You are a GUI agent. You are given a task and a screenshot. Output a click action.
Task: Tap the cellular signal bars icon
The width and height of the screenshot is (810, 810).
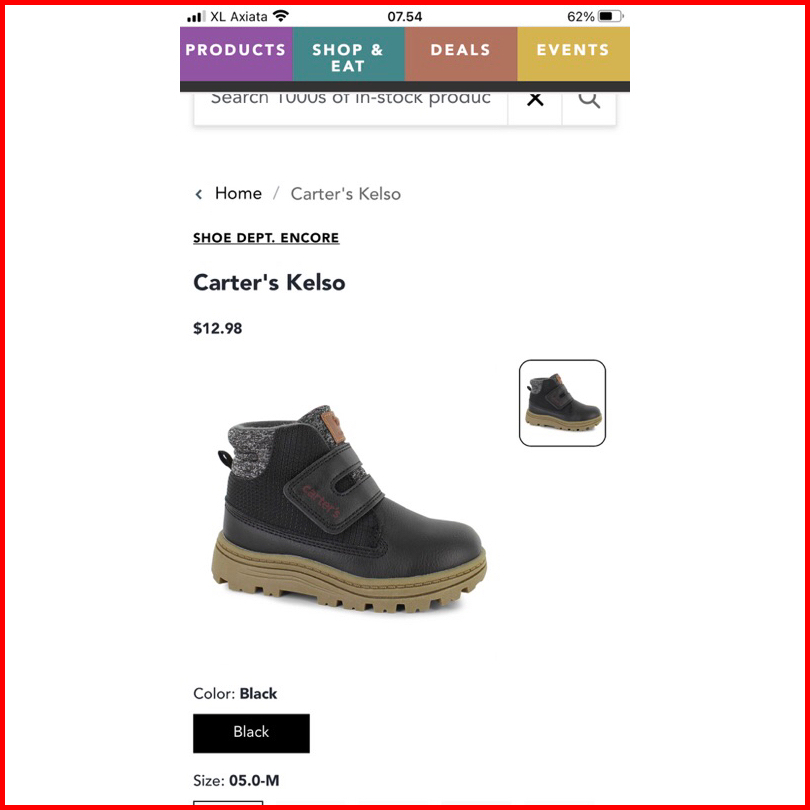click(196, 17)
